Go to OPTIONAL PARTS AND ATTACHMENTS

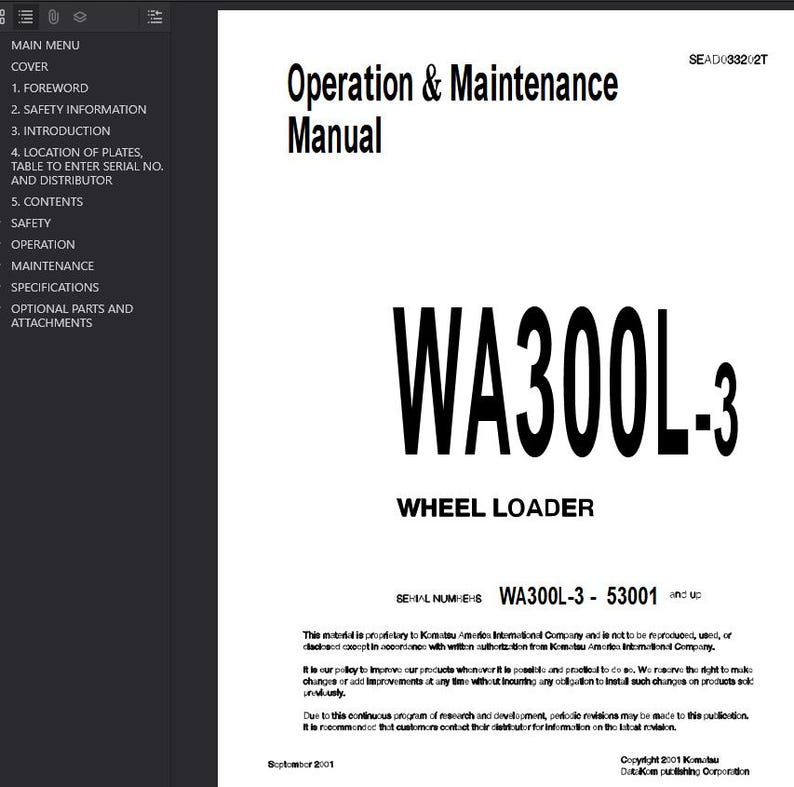tap(72, 316)
